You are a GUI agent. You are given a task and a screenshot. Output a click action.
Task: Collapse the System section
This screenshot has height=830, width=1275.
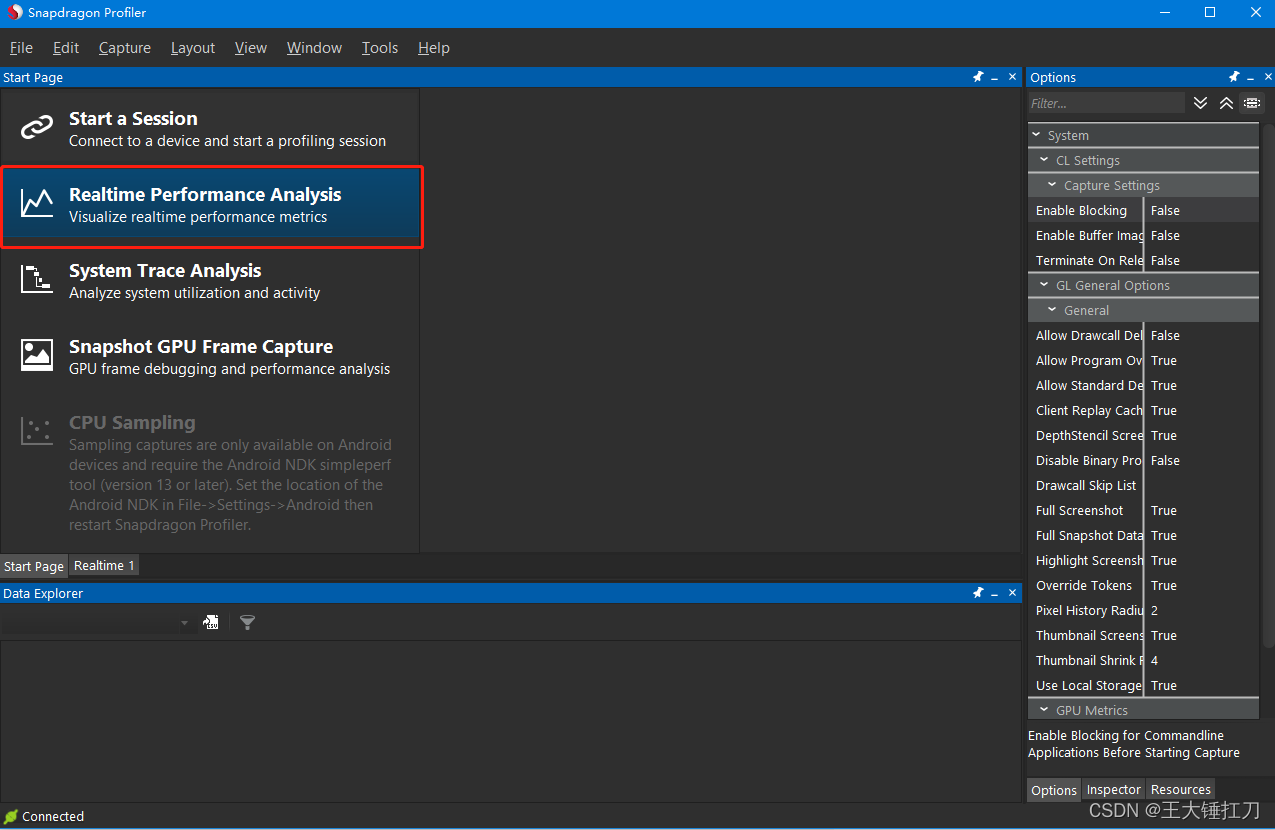point(1036,135)
